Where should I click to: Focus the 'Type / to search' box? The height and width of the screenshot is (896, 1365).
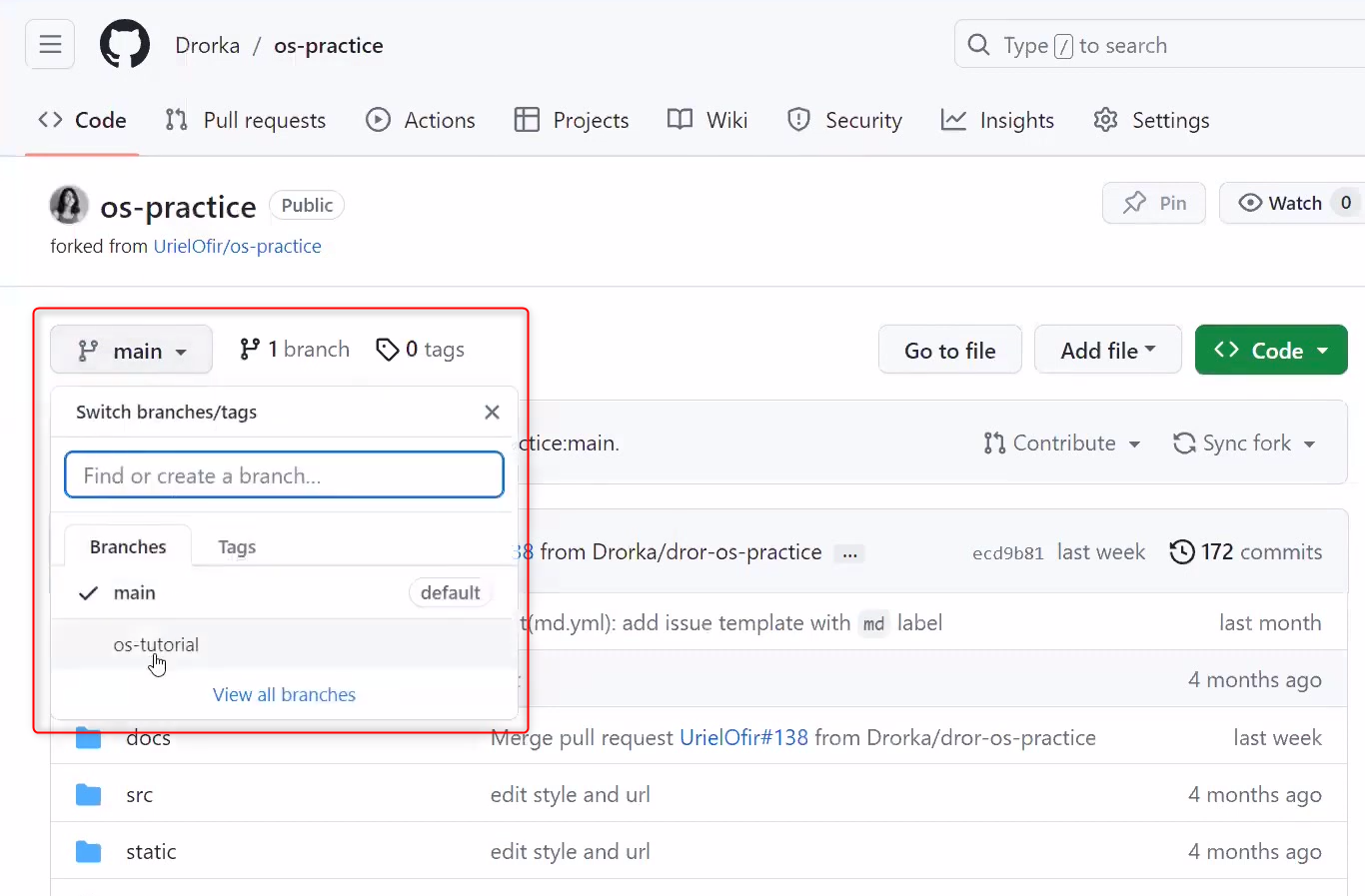[1159, 45]
